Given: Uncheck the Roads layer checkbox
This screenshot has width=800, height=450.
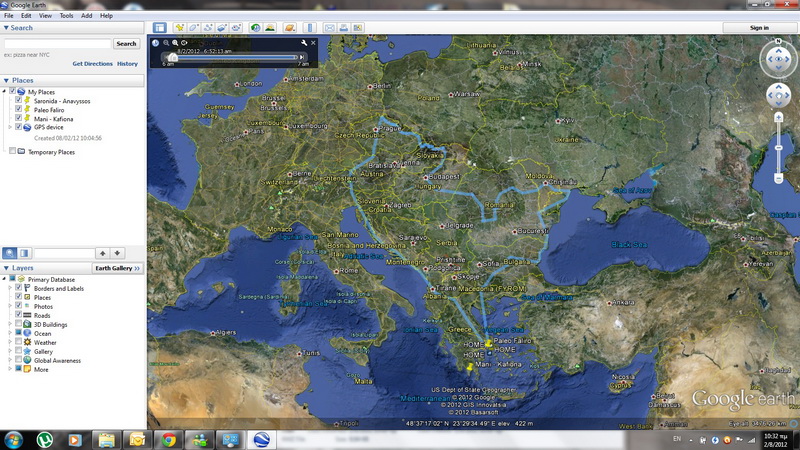Looking at the screenshot, I should point(18,315).
